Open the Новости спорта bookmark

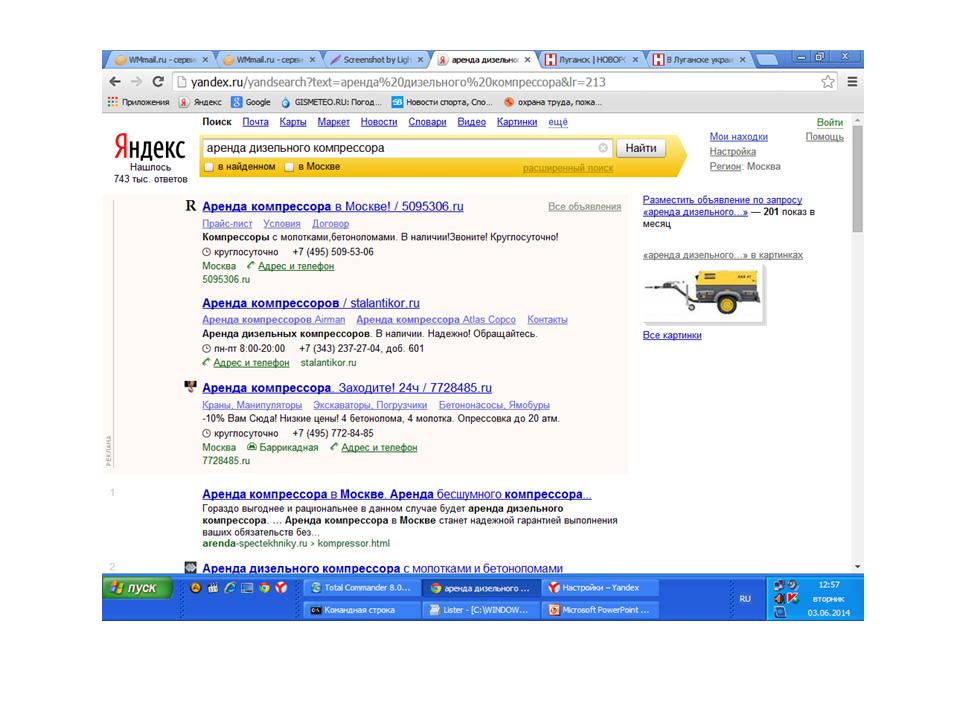(x=442, y=102)
